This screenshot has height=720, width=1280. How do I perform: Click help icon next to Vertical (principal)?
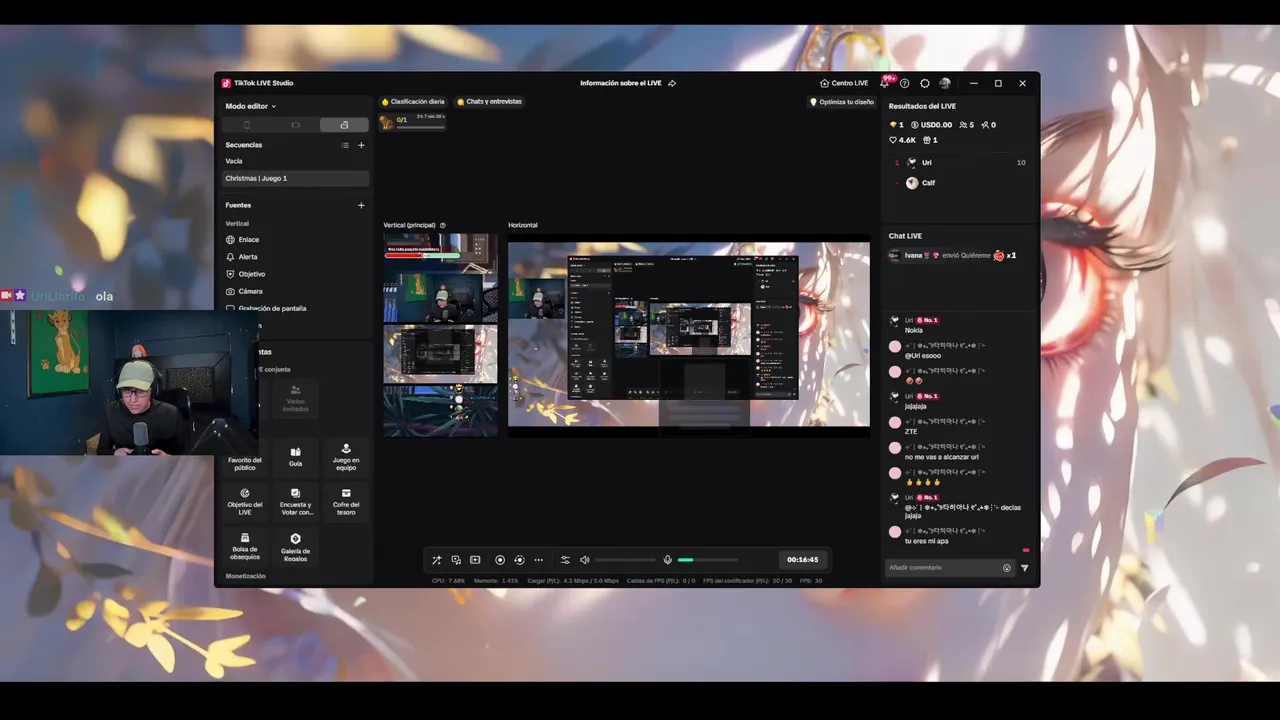(x=443, y=225)
